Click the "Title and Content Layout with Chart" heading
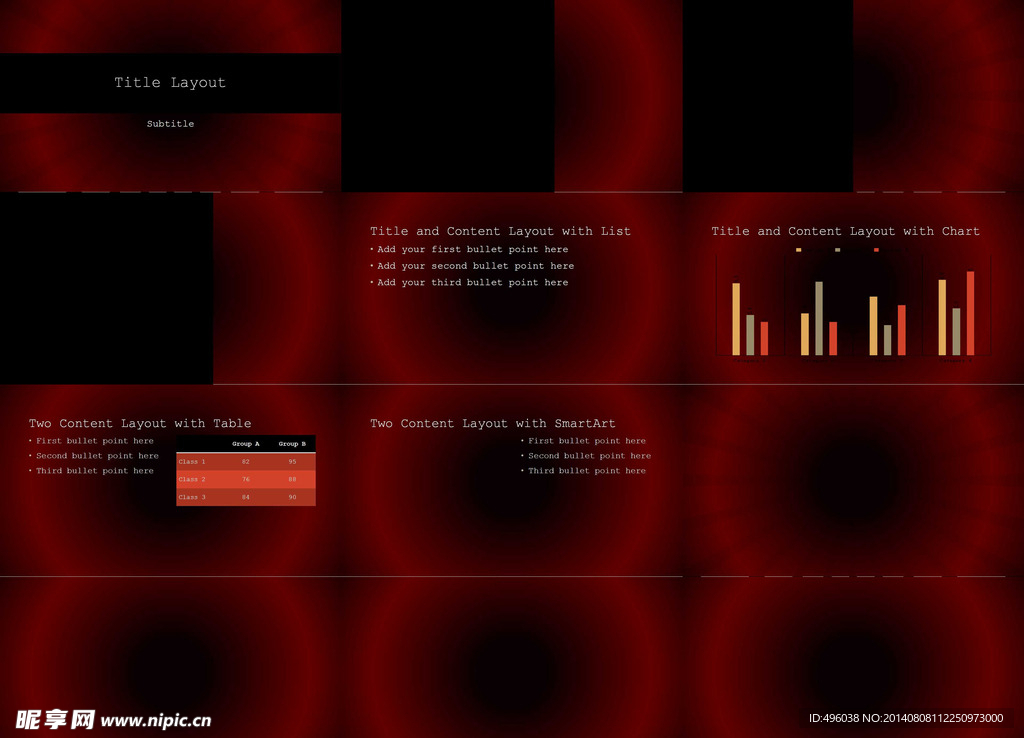The width and height of the screenshot is (1024, 738). pos(845,231)
